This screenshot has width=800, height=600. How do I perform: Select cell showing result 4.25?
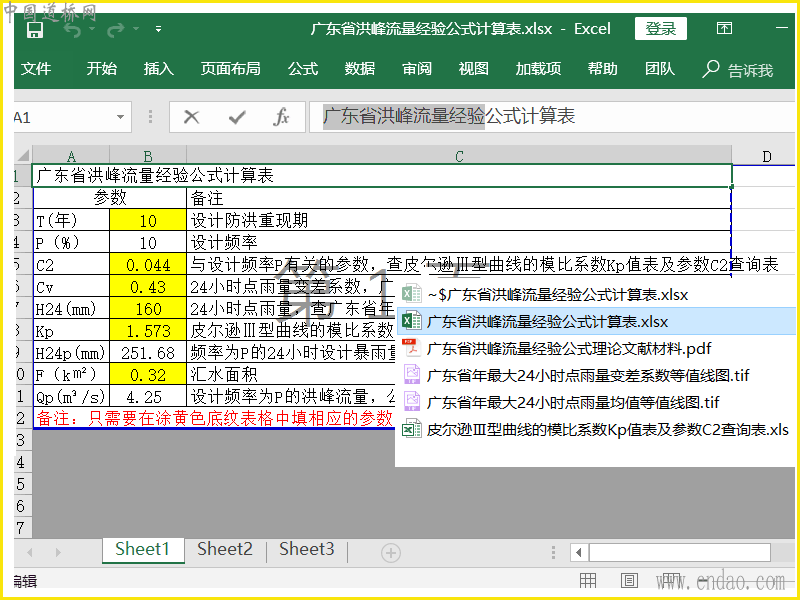(x=148, y=396)
